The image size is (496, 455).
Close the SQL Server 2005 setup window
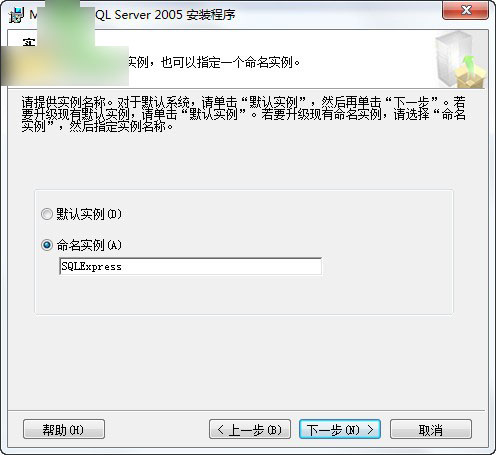(465, 10)
